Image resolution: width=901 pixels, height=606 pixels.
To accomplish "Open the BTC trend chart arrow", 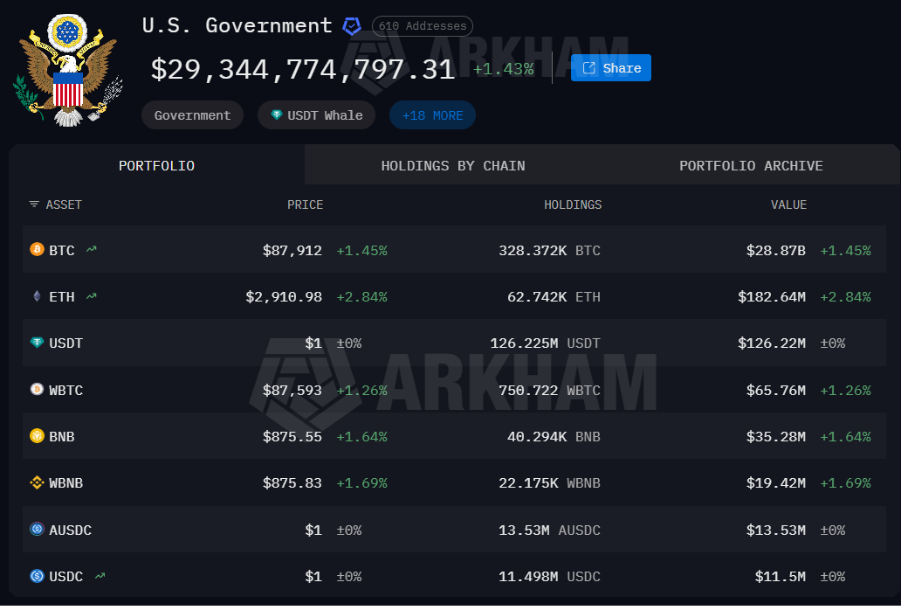I will [92, 250].
